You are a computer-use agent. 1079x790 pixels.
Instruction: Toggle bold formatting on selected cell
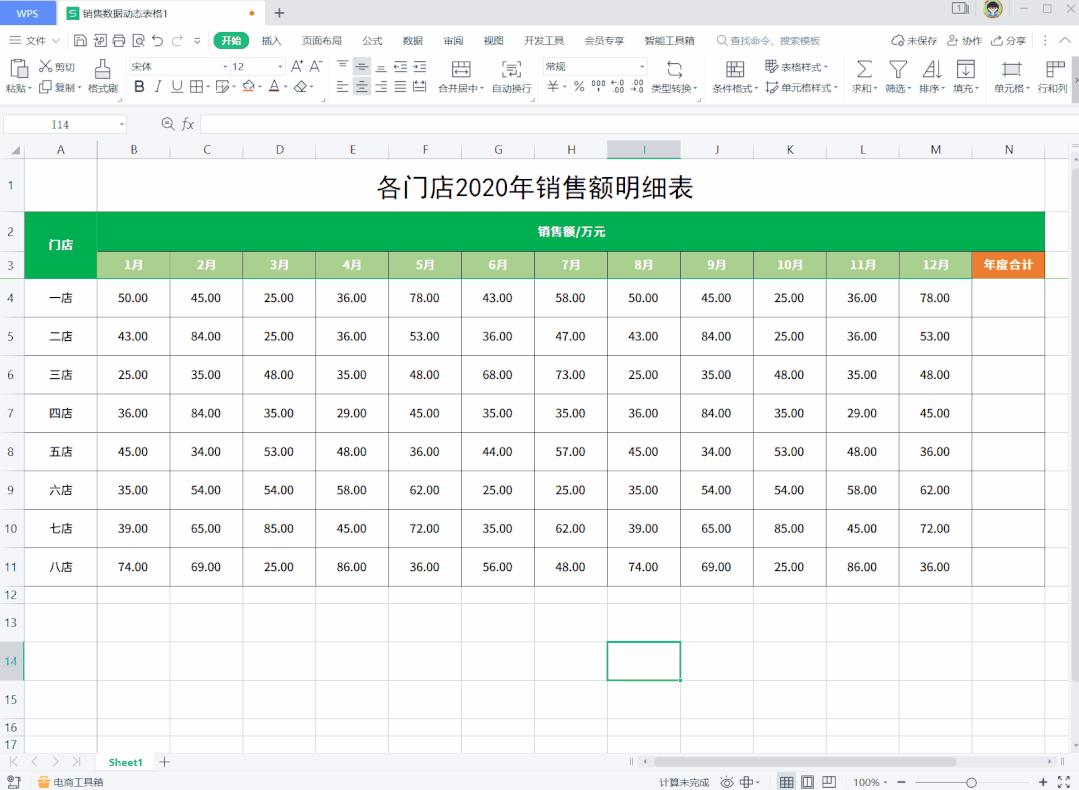pyautogui.click(x=139, y=87)
